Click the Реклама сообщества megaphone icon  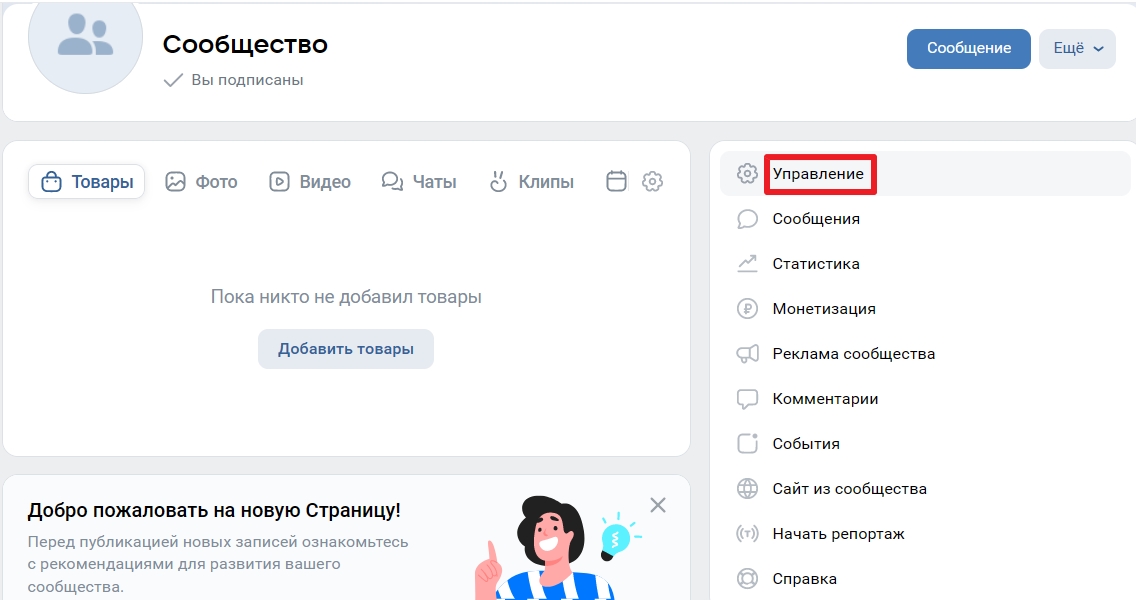click(747, 354)
